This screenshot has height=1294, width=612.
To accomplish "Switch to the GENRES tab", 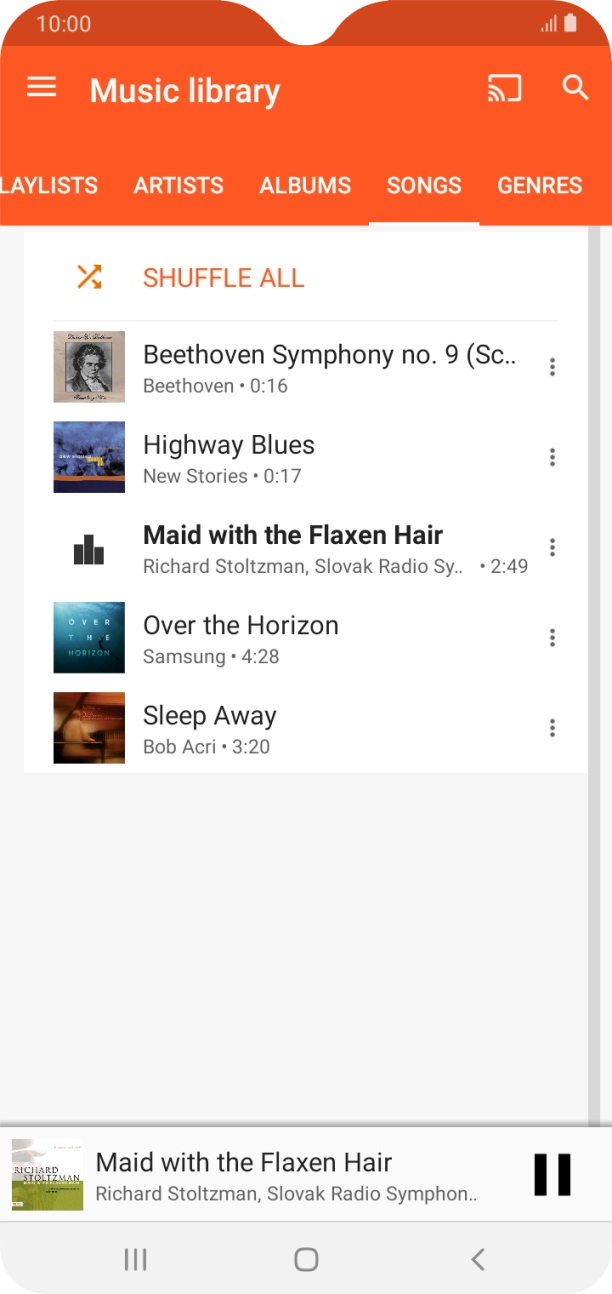I will (539, 185).
